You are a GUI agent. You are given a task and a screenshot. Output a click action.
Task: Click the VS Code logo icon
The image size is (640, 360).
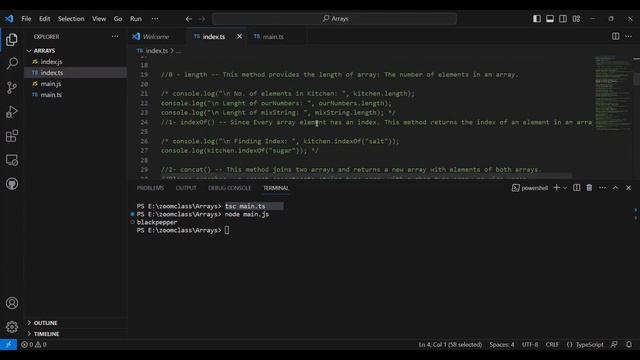click(9, 19)
